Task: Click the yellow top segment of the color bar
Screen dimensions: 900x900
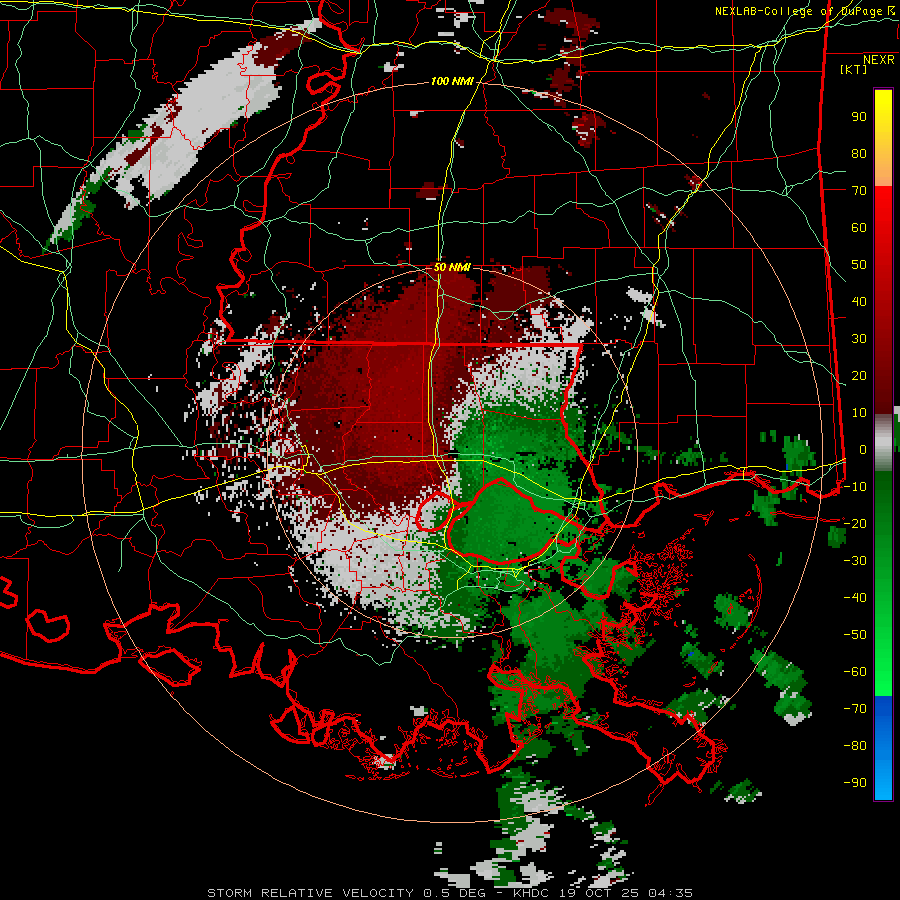Action: tap(883, 138)
